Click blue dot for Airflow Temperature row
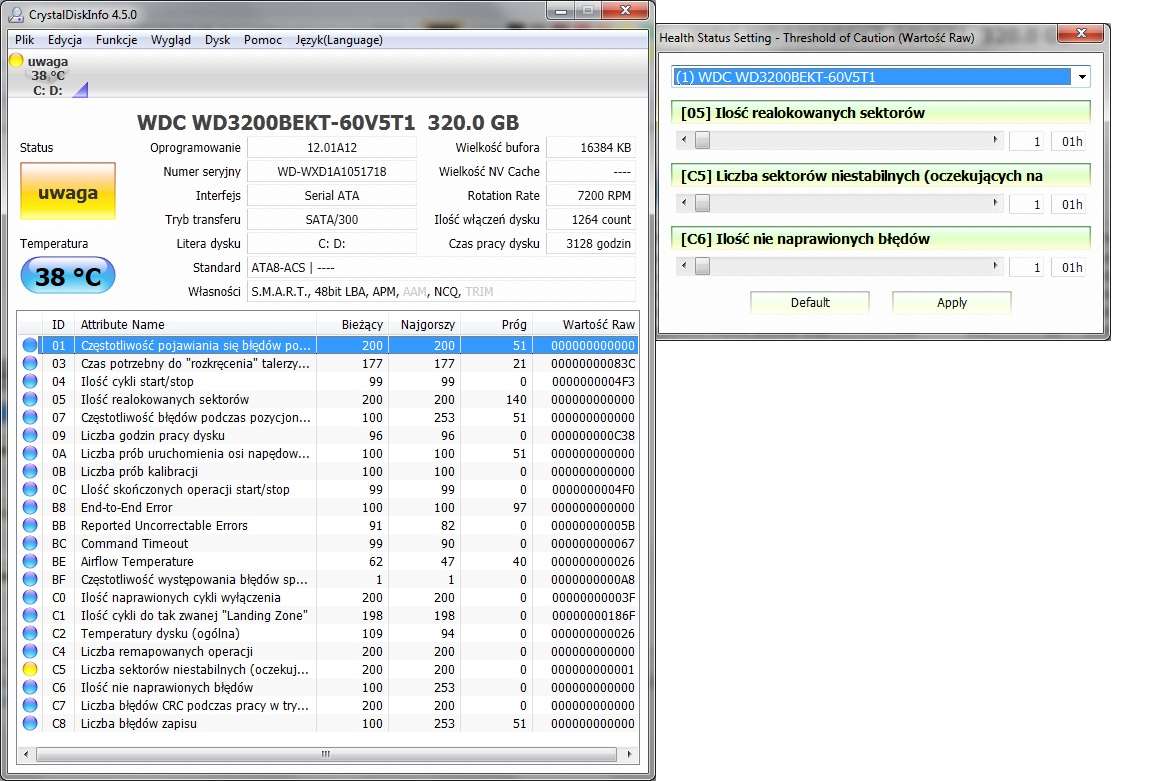The width and height of the screenshot is (1156, 781). click(x=29, y=561)
